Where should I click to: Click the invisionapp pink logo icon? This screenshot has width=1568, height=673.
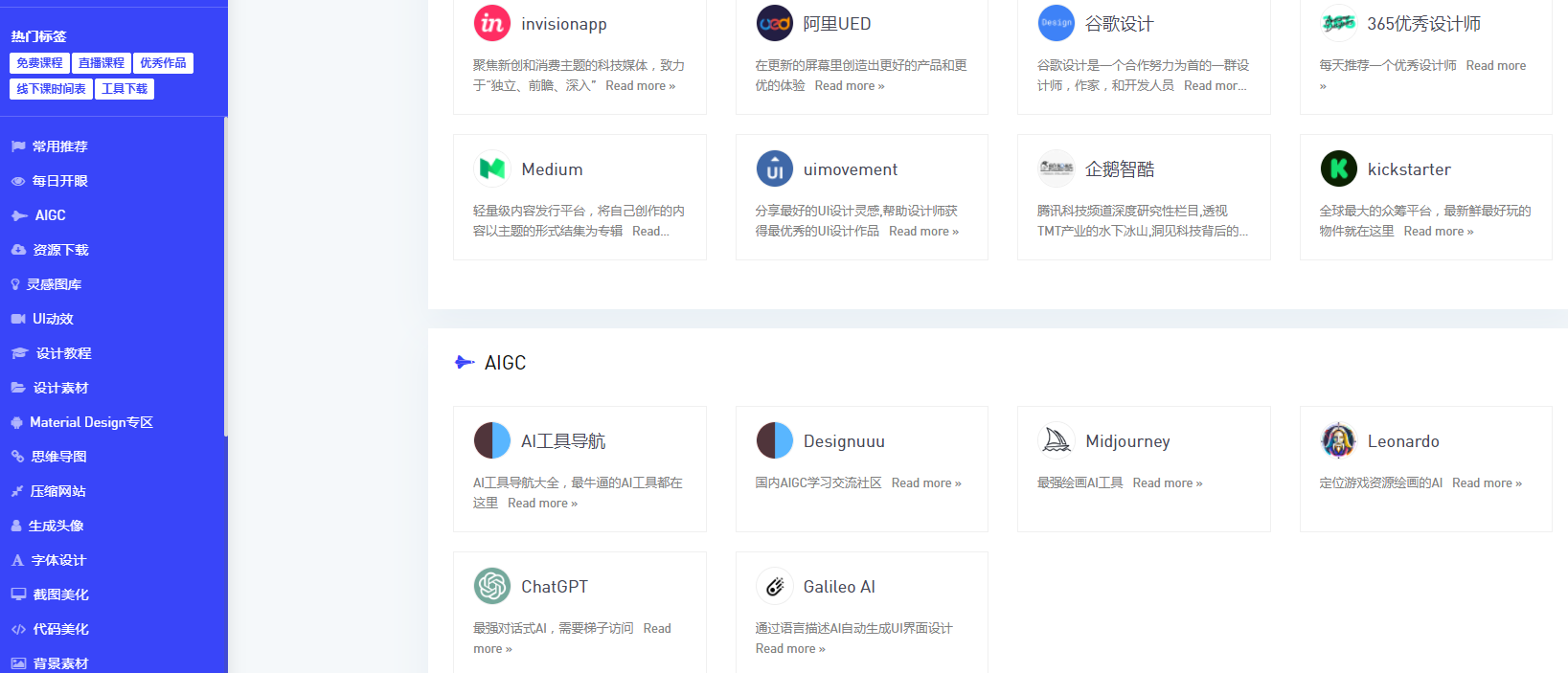[x=492, y=23]
